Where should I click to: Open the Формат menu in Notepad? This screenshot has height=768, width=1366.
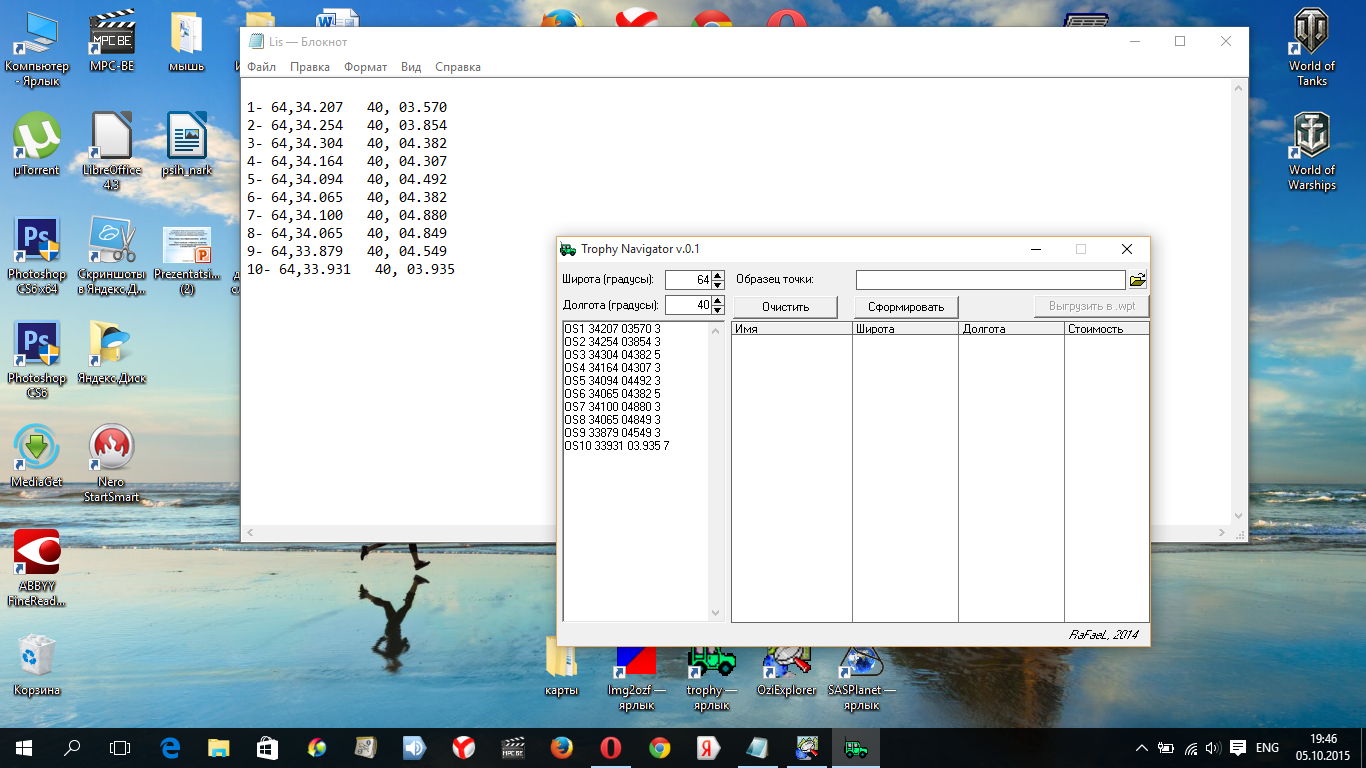pos(365,67)
